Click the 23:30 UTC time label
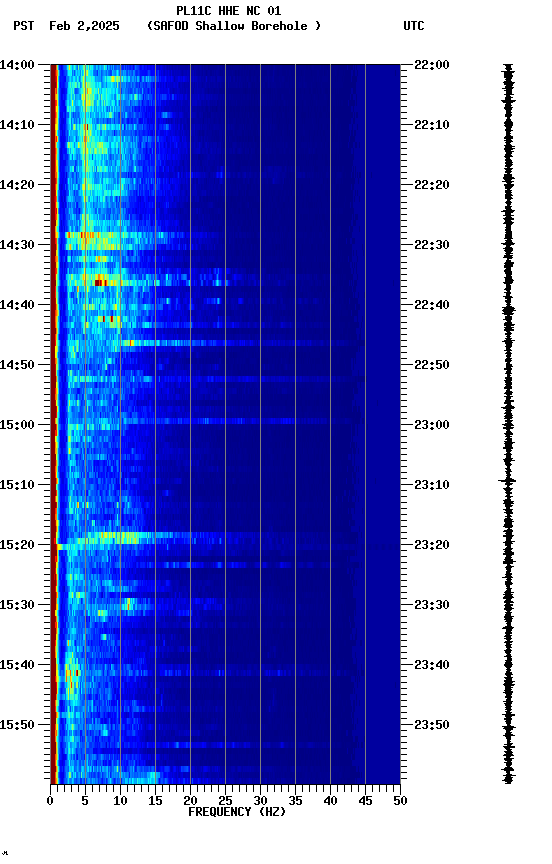The height and width of the screenshot is (864, 552). pyautogui.click(x=432, y=605)
